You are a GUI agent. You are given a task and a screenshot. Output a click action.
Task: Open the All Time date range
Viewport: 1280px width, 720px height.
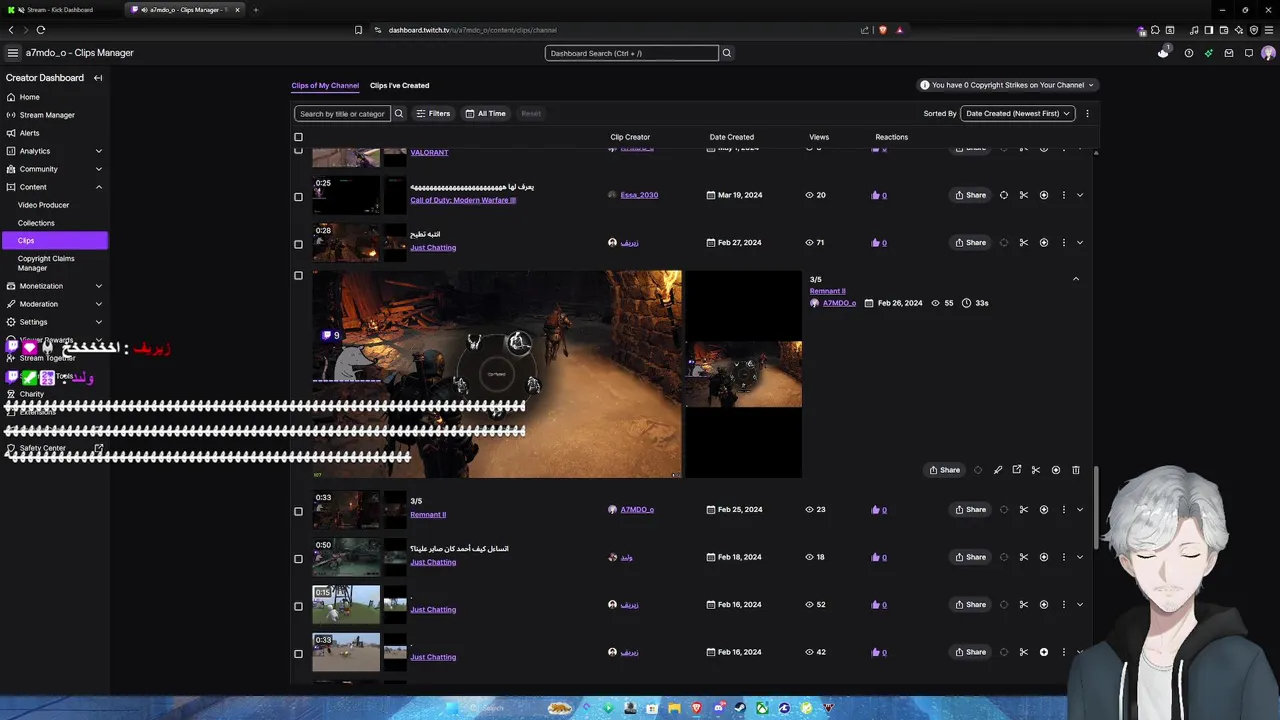pyautogui.click(x=486, y=114)
